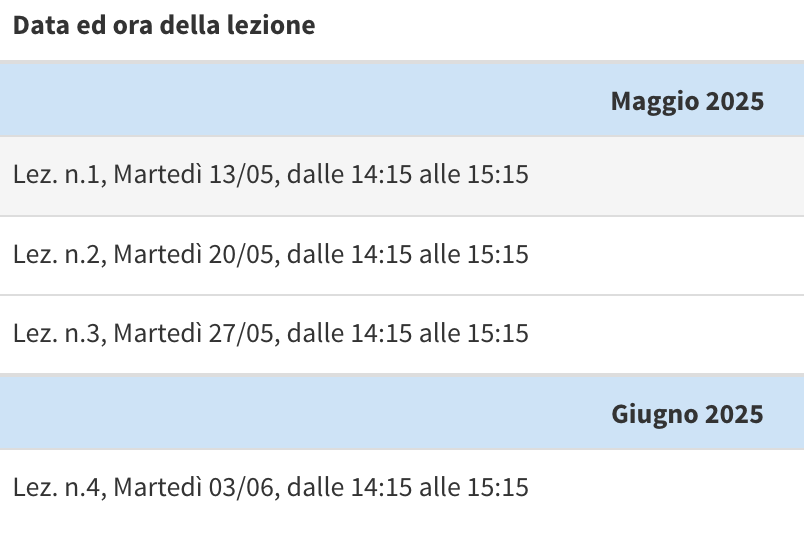Image resolution: width=804 pixels, height=542 pixels.
Task: Click the "Lez. n.1" lesson label
Action: tap(58, 175)
